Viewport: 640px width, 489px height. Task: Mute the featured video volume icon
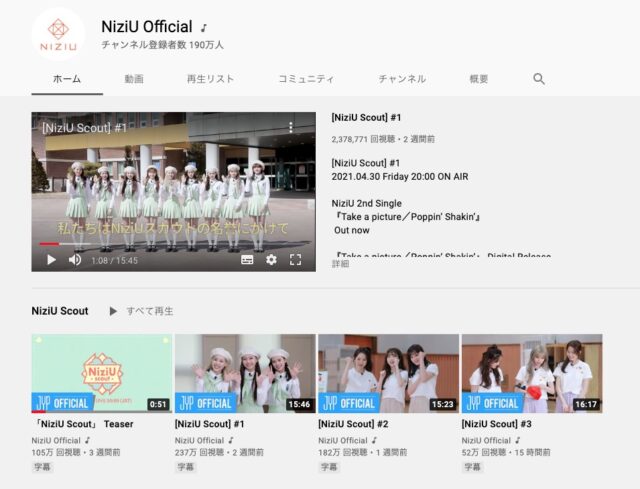point(75,260)
